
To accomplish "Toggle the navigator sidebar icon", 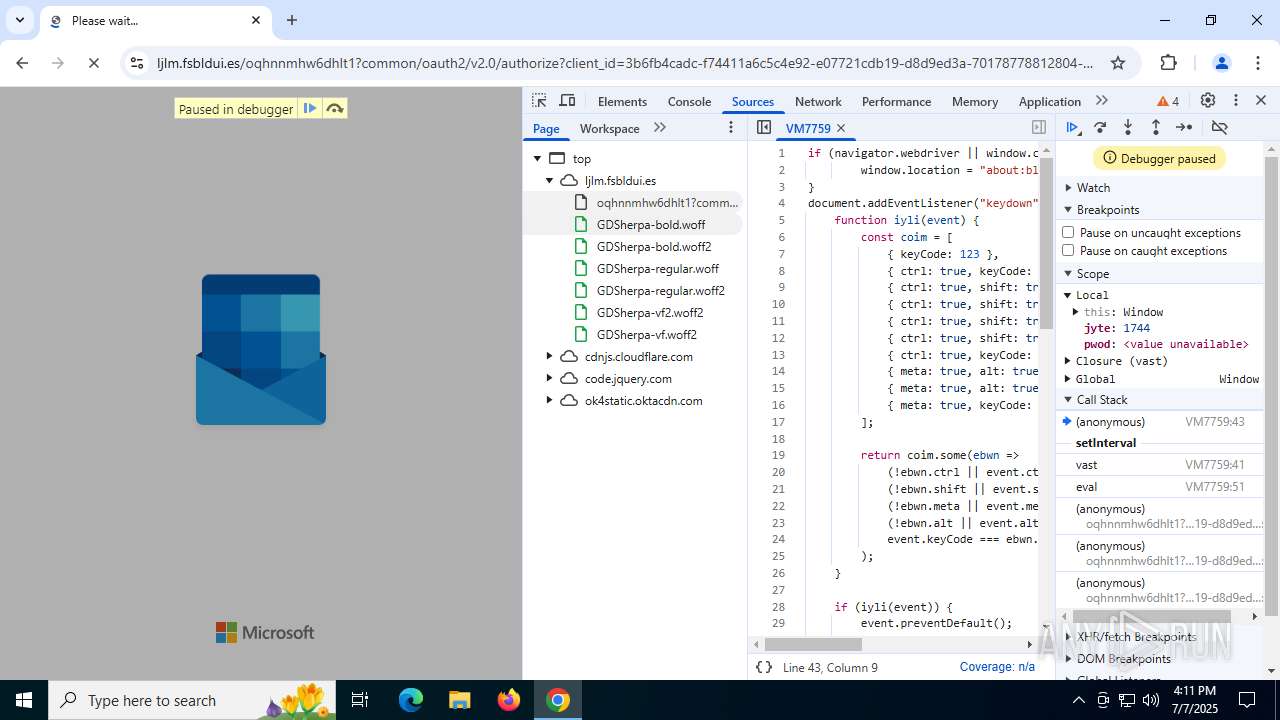I will click(x=764, y=127).
